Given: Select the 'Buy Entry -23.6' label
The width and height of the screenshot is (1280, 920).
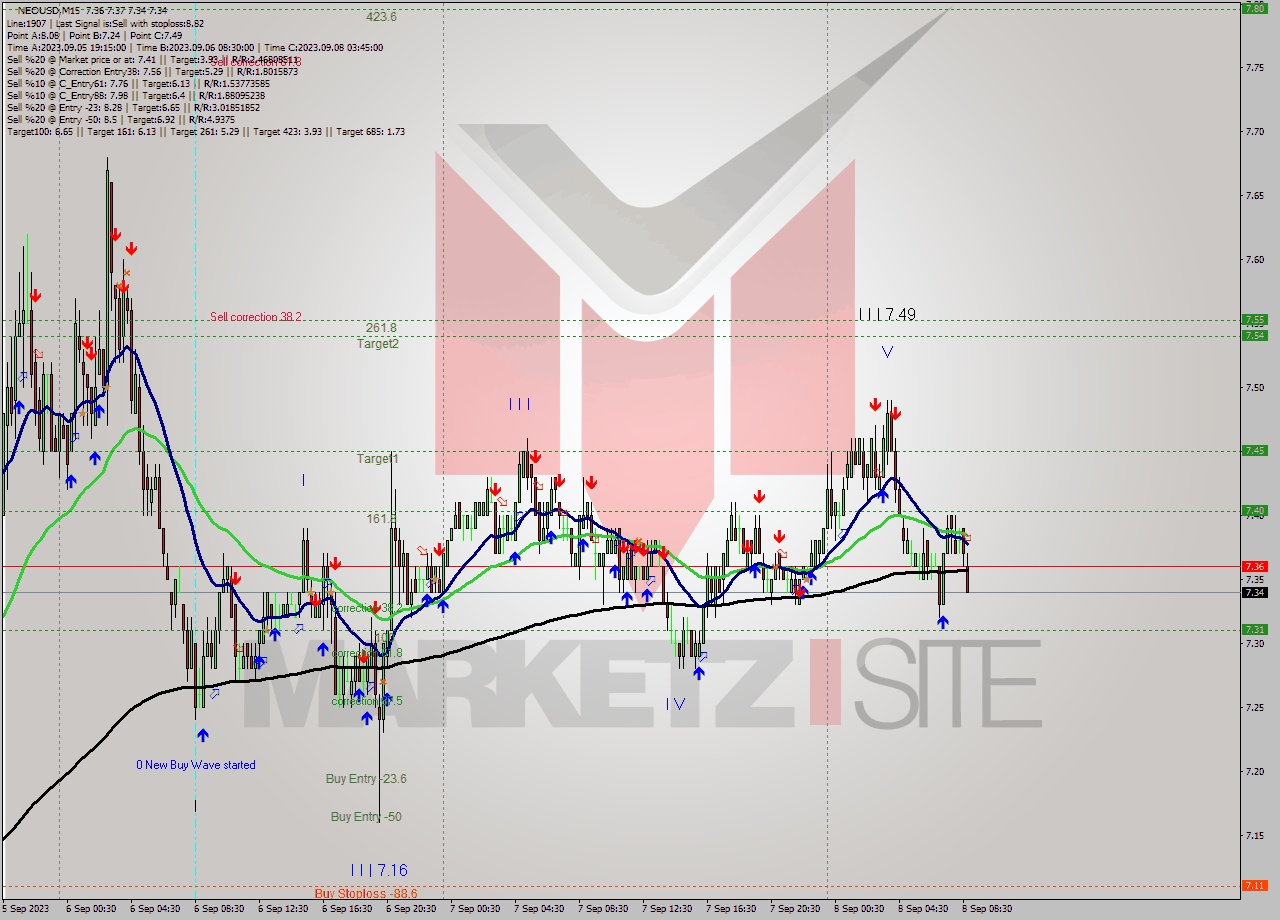Looking at the screenshot, I should 366,779.
